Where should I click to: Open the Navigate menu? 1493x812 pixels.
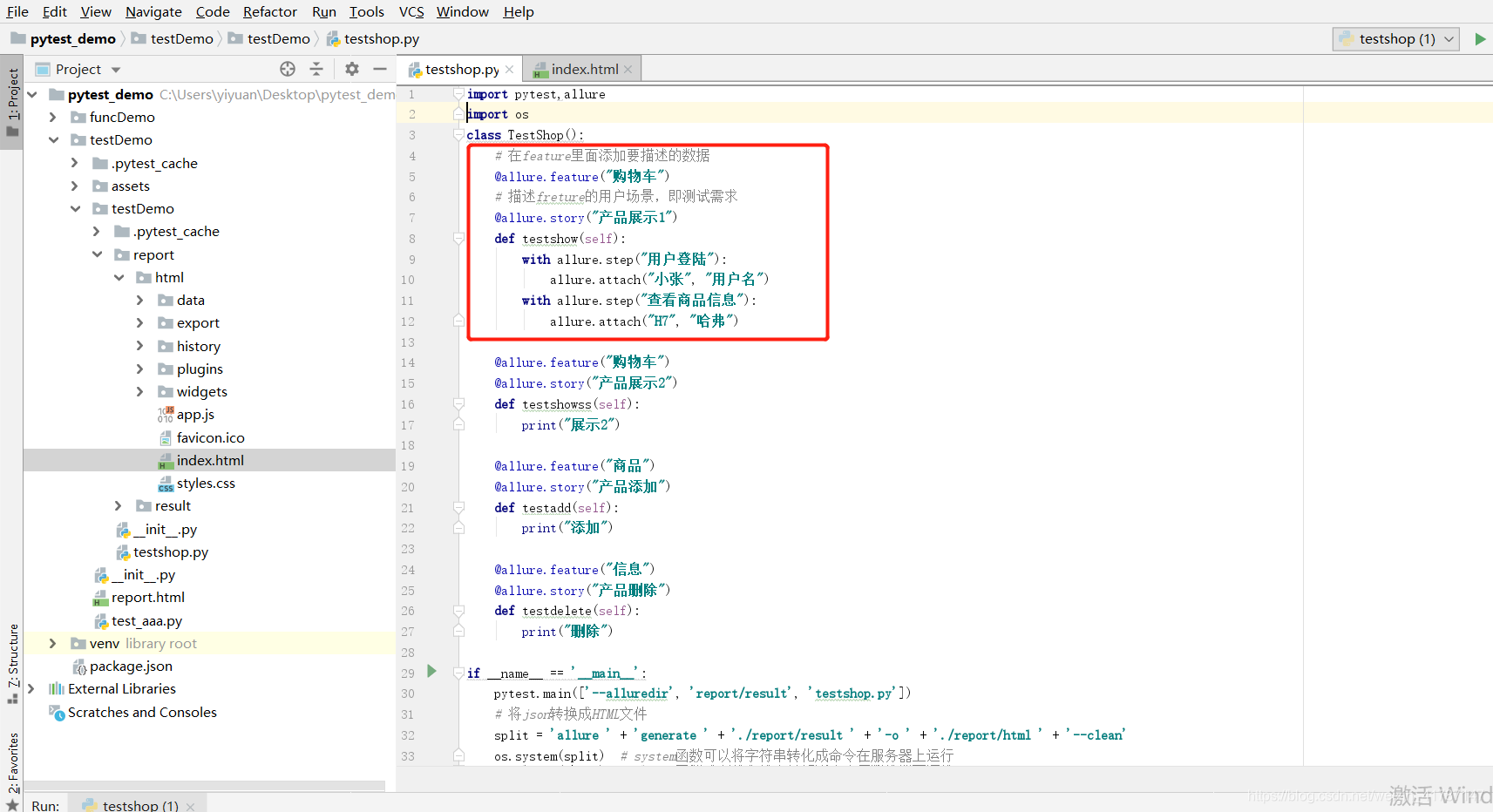[153, 11]
